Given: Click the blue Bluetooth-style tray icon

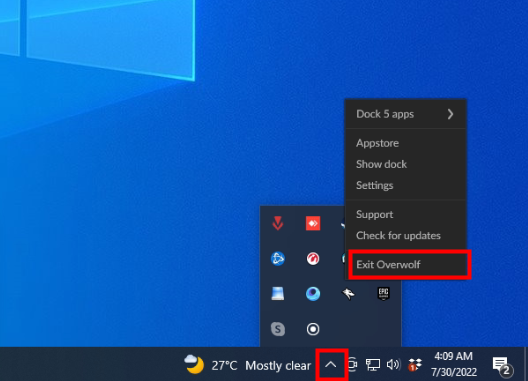Looking at the screenshot, I should 278,258.
